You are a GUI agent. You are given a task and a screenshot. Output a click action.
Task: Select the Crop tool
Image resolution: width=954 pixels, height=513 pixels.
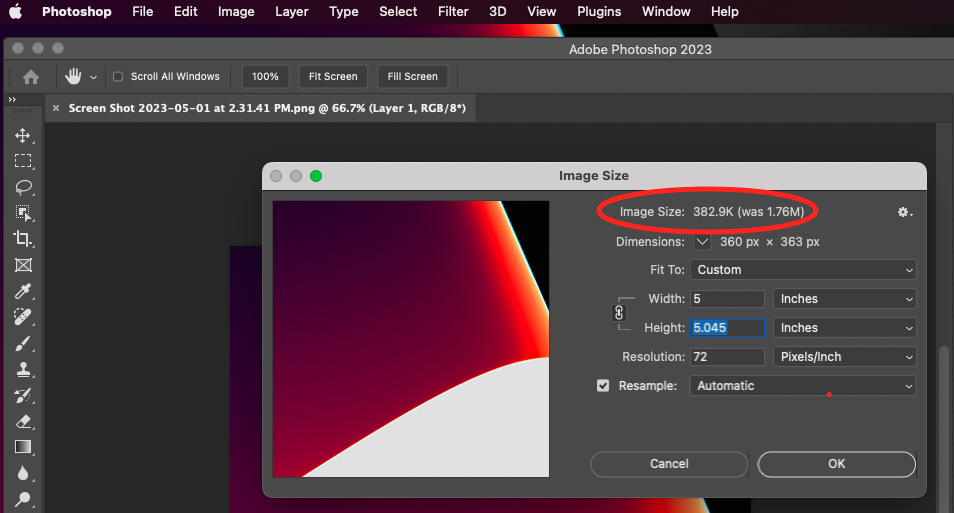coord(23,239)
